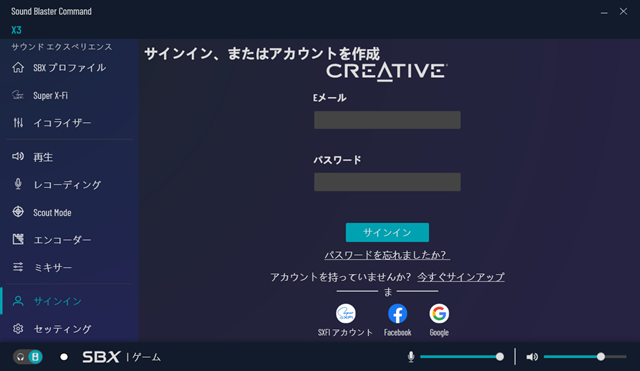Image resolution: width=640 pixels, height=371 pixels.
Task: Open the セッティング page label
Action: (x=62, y=329)
